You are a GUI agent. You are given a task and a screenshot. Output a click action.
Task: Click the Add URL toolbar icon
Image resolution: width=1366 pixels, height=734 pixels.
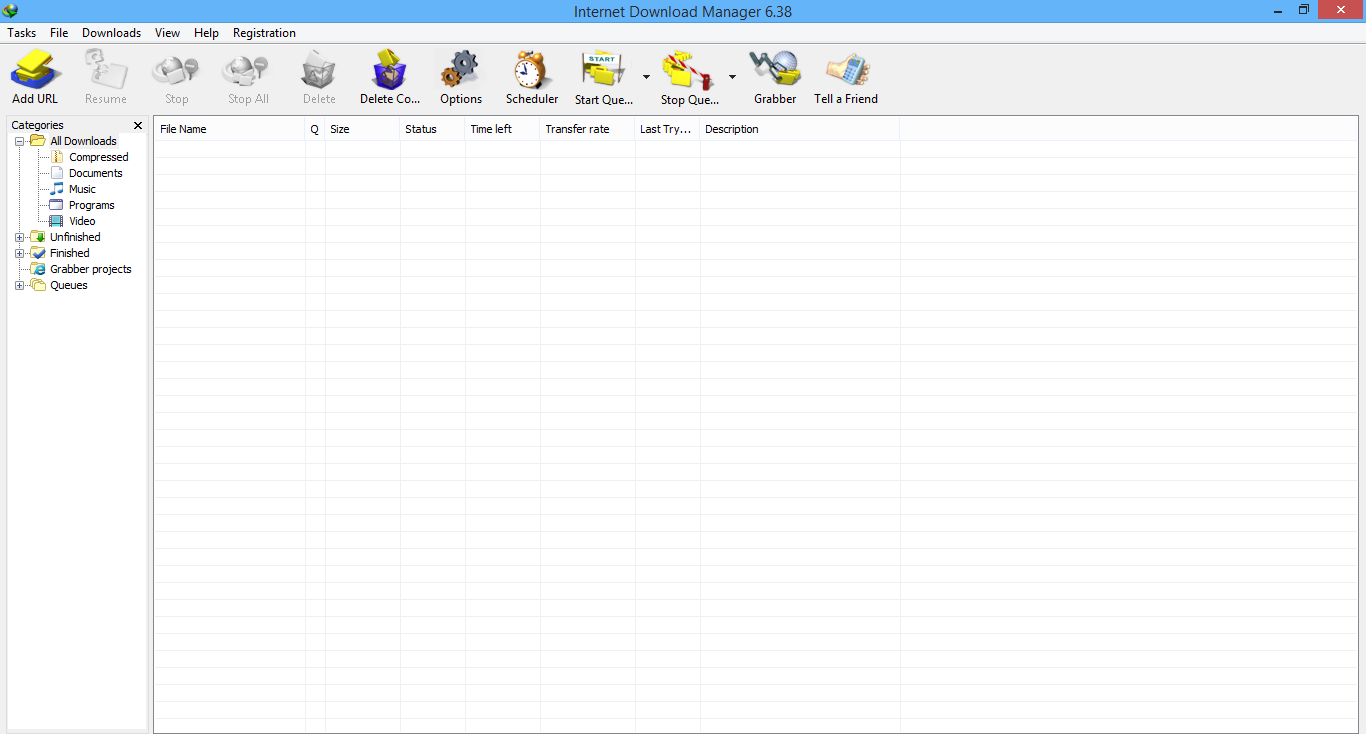(36, 70)
